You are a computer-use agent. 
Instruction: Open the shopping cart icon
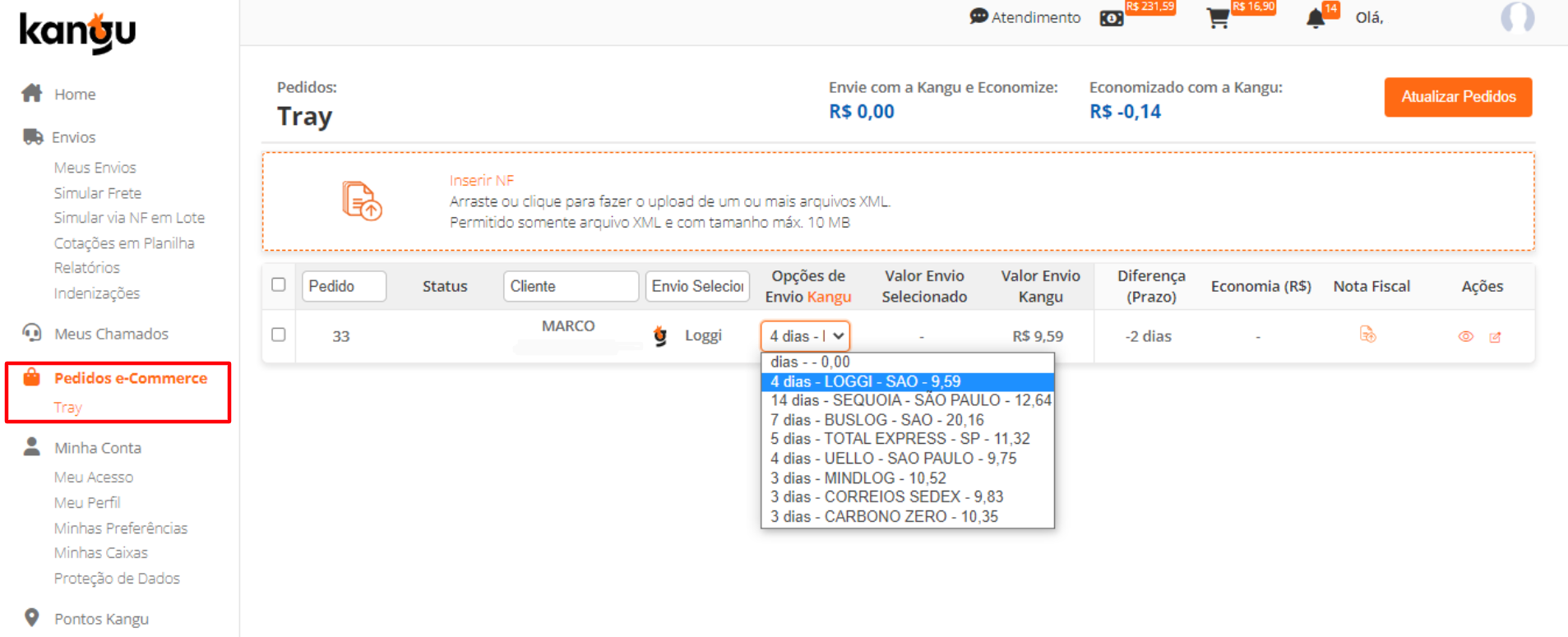(1218, 18)
